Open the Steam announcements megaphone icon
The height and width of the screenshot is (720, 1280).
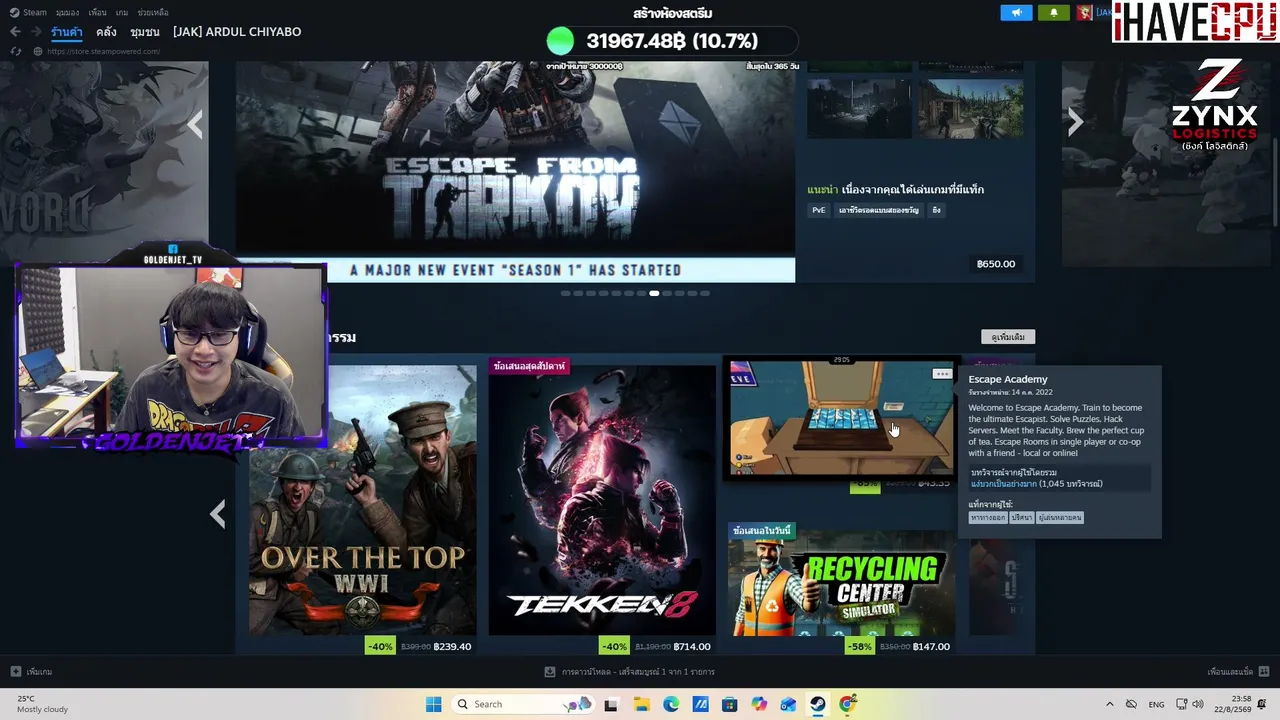tap(1016, 13)
